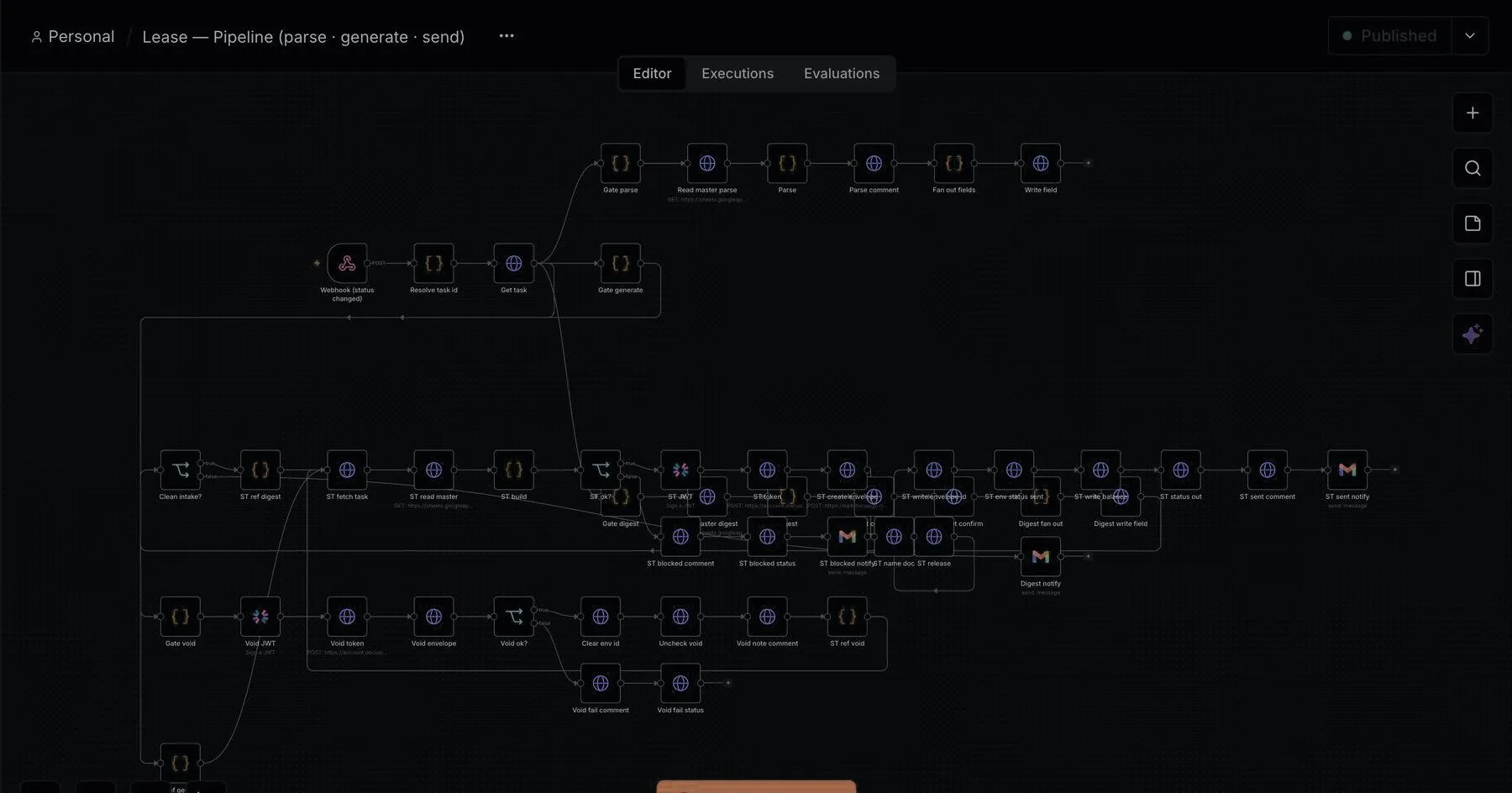Open the workflow three-dots menu

point(507,36)
